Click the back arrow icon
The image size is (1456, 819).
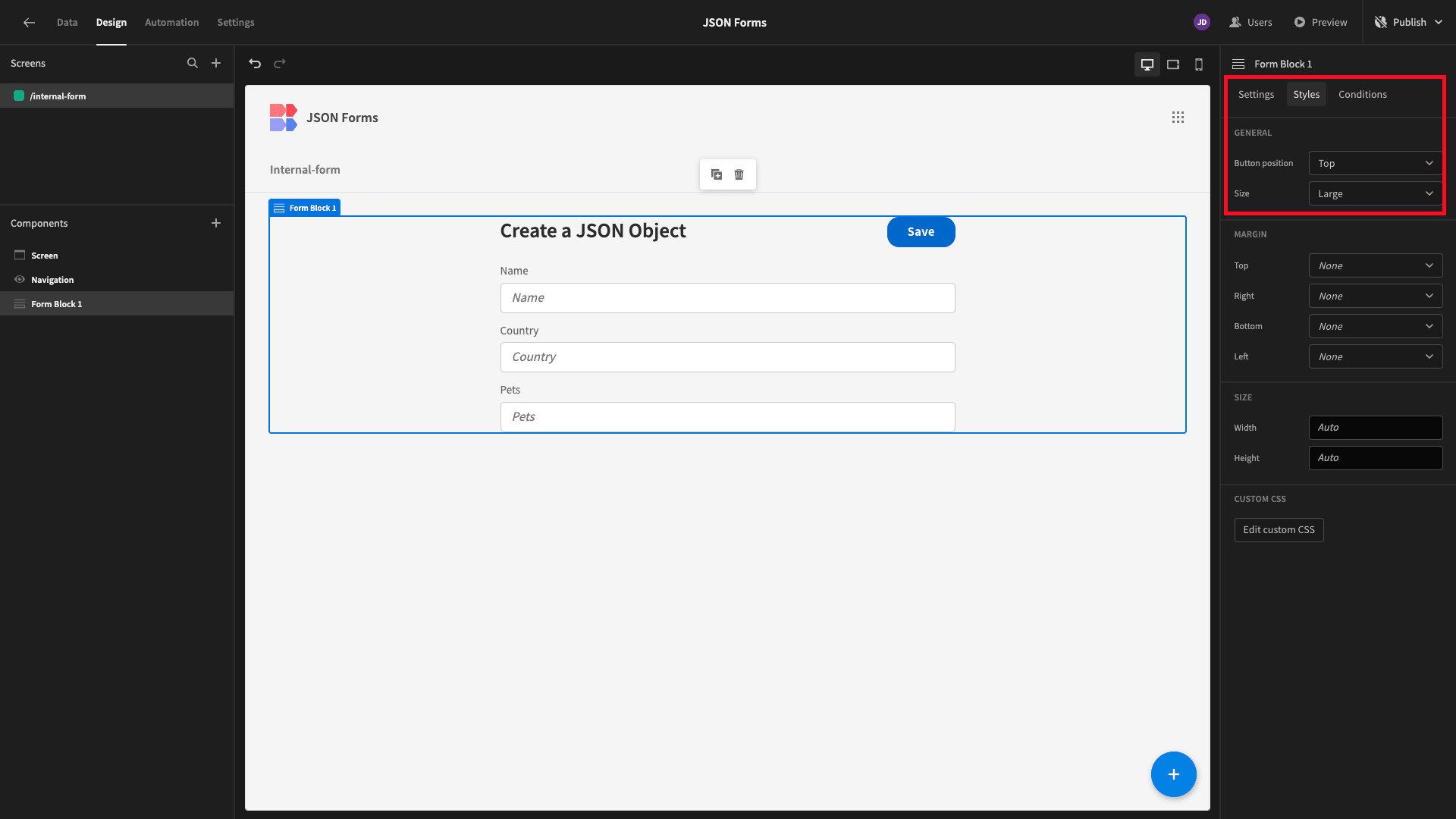click(29, 23)
